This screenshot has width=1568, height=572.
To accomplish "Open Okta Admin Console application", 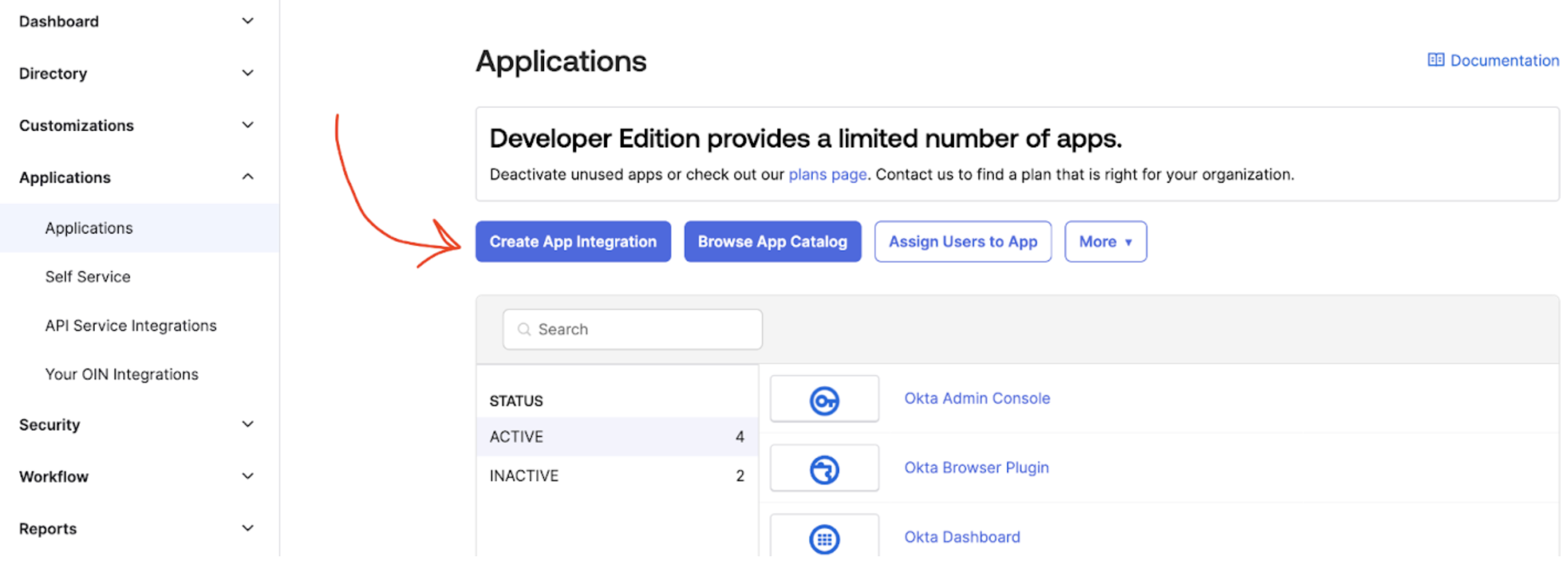I will 977,398.
